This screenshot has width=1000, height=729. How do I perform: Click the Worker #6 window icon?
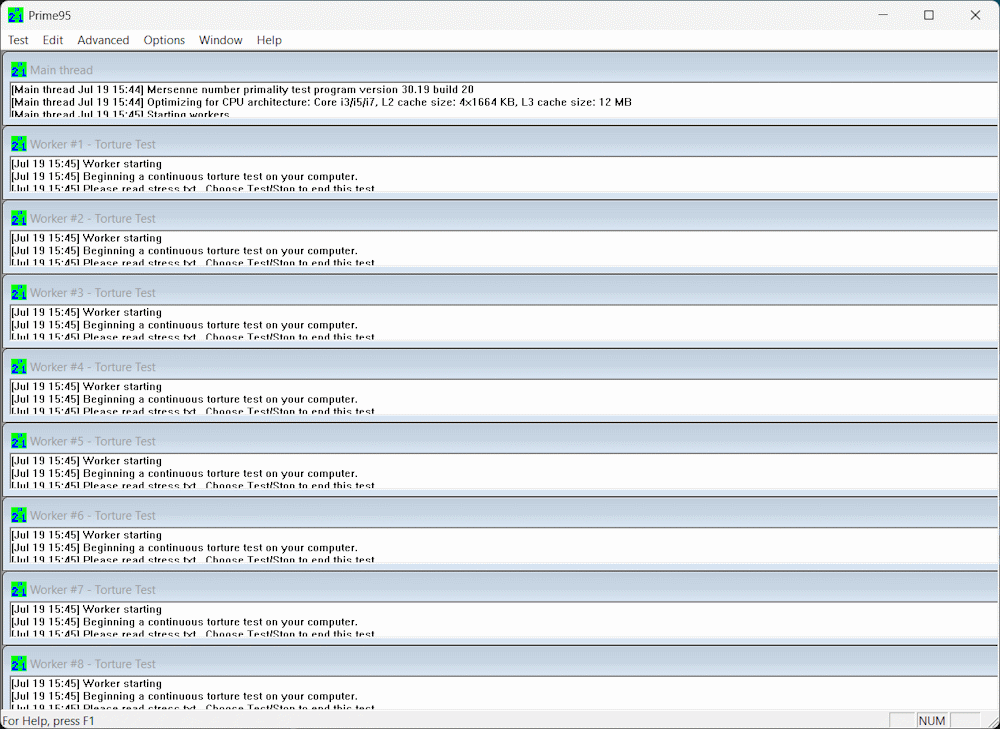pos(18,515)
